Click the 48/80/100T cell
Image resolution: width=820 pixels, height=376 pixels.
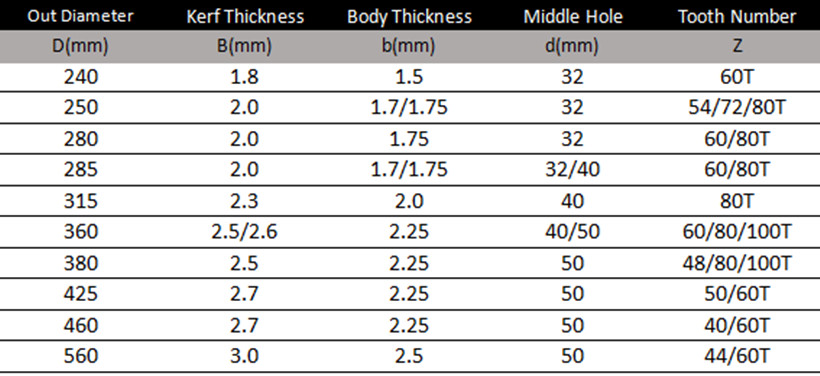click(x=737, y=263)
